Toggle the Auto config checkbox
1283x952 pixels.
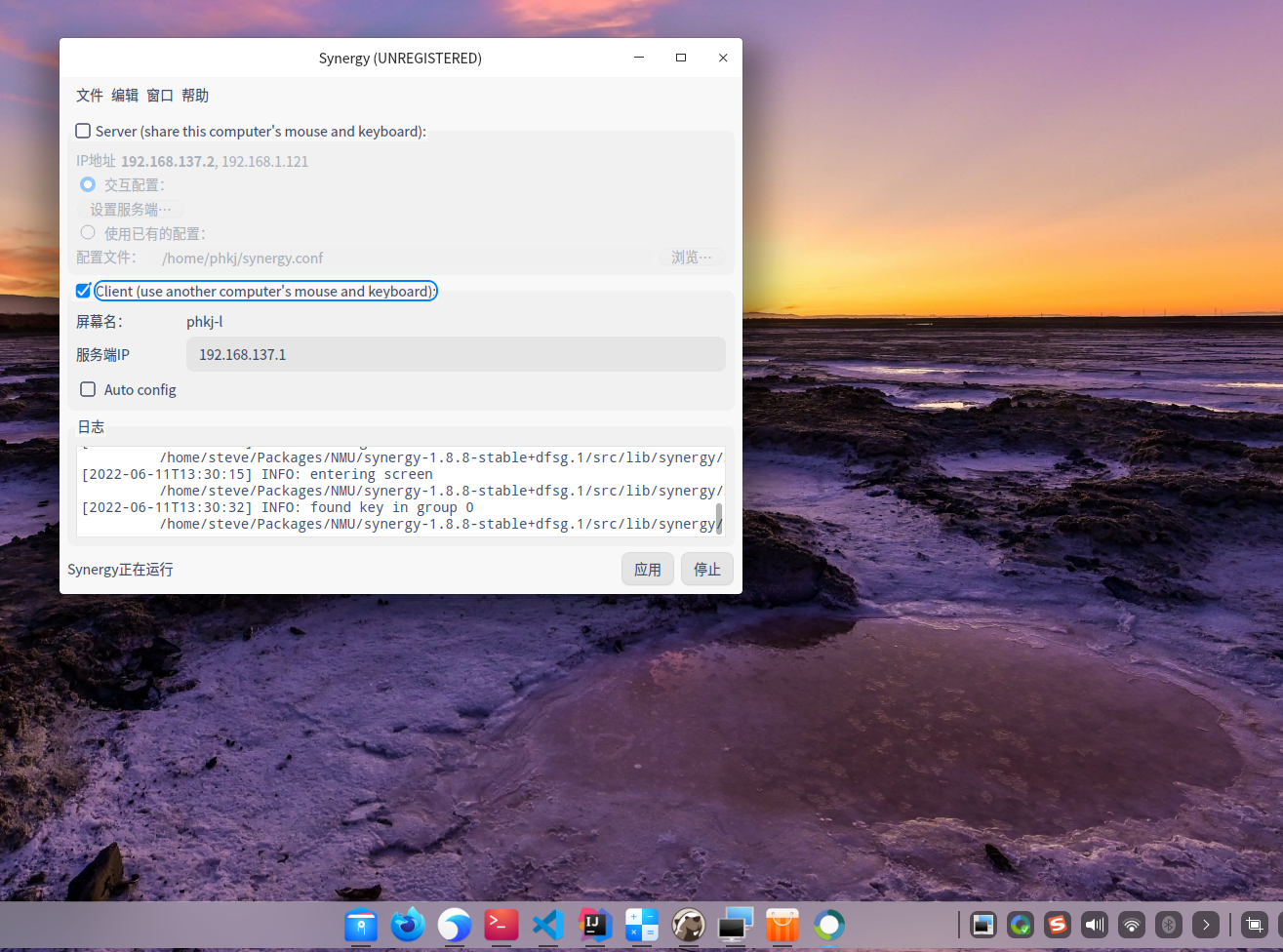88,390
